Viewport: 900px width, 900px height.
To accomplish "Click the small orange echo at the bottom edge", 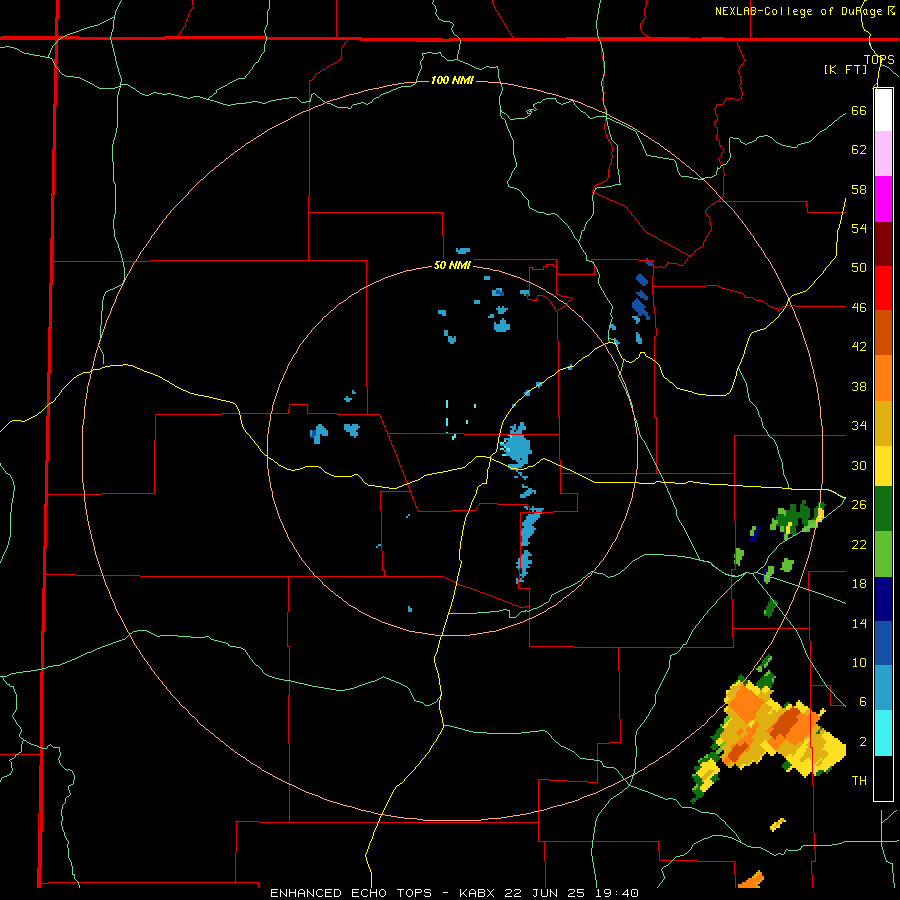I will (x=751, y=879).
